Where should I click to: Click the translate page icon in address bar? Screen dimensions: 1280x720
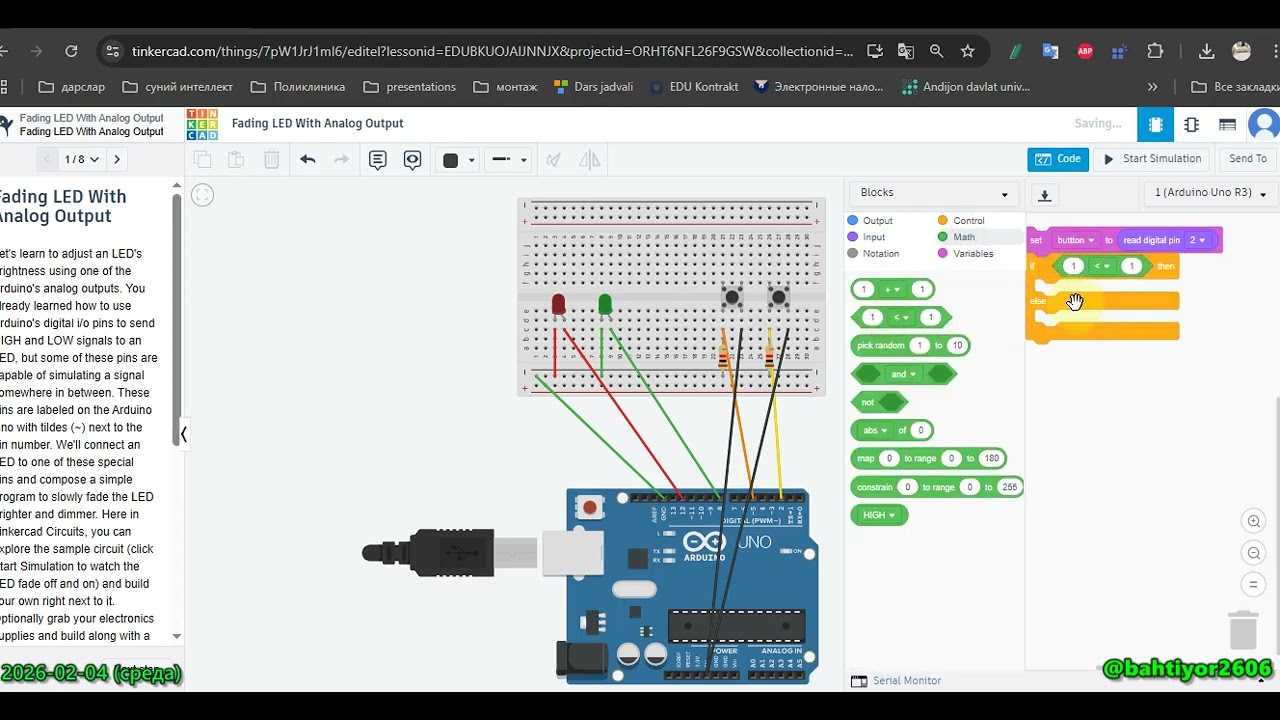click(906, 51)
